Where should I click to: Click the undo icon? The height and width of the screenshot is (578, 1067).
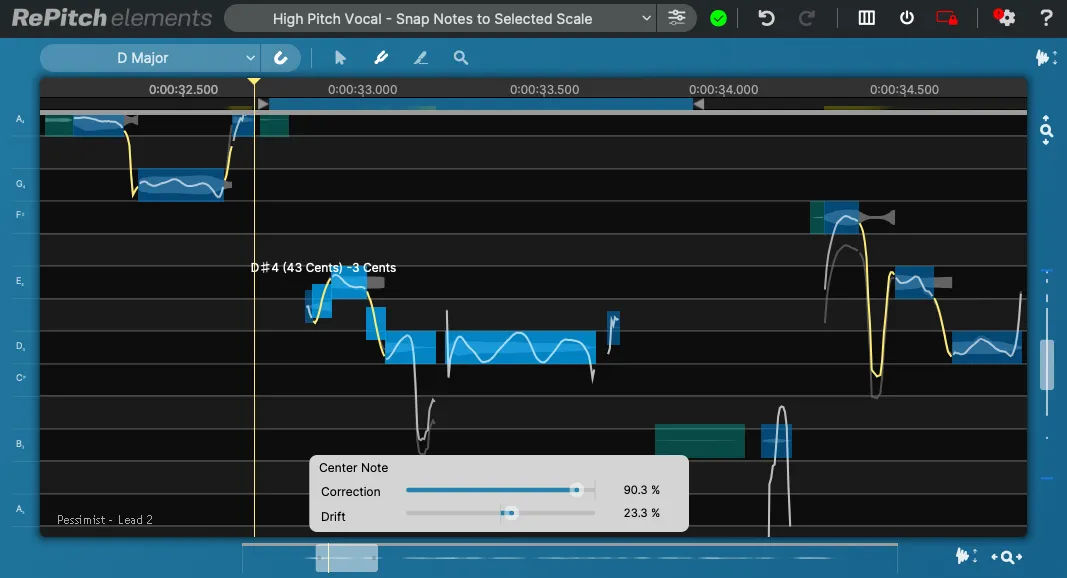[767, 17]
